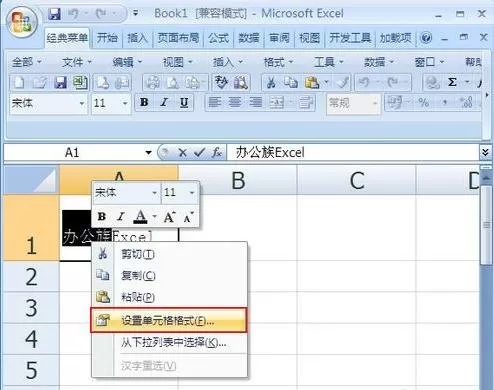This screenshot has height=390, width=494.
Task: Select column C header
Action: 356,180
